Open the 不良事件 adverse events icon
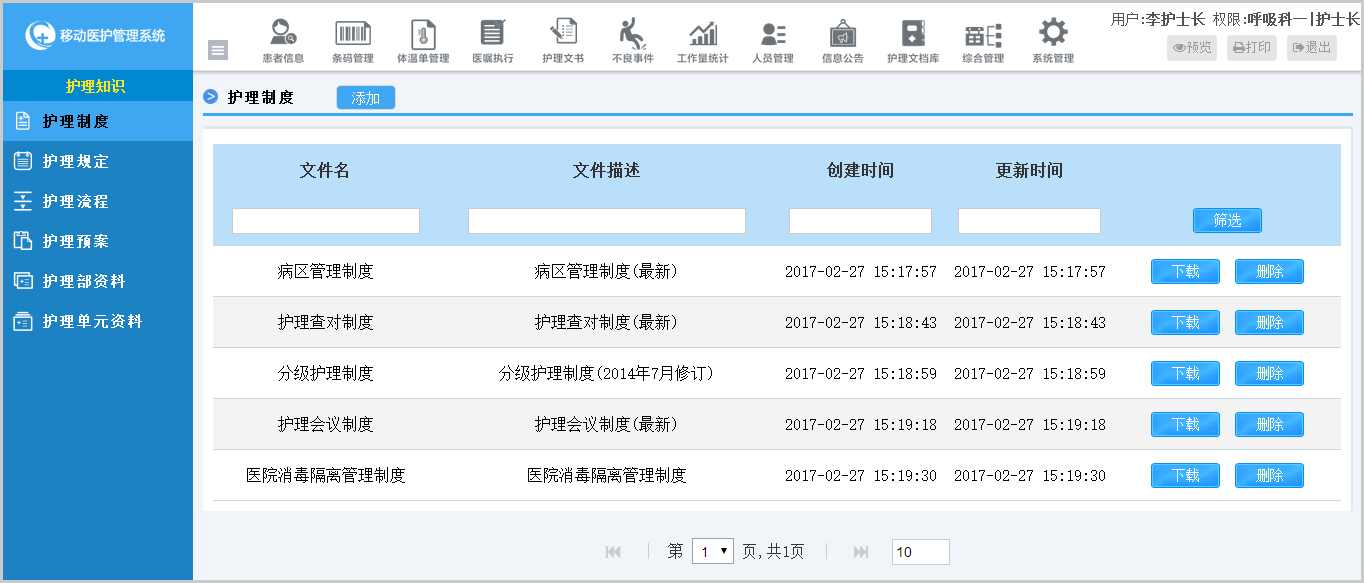This screenshot has height=583, width=1364. (632, 41)
